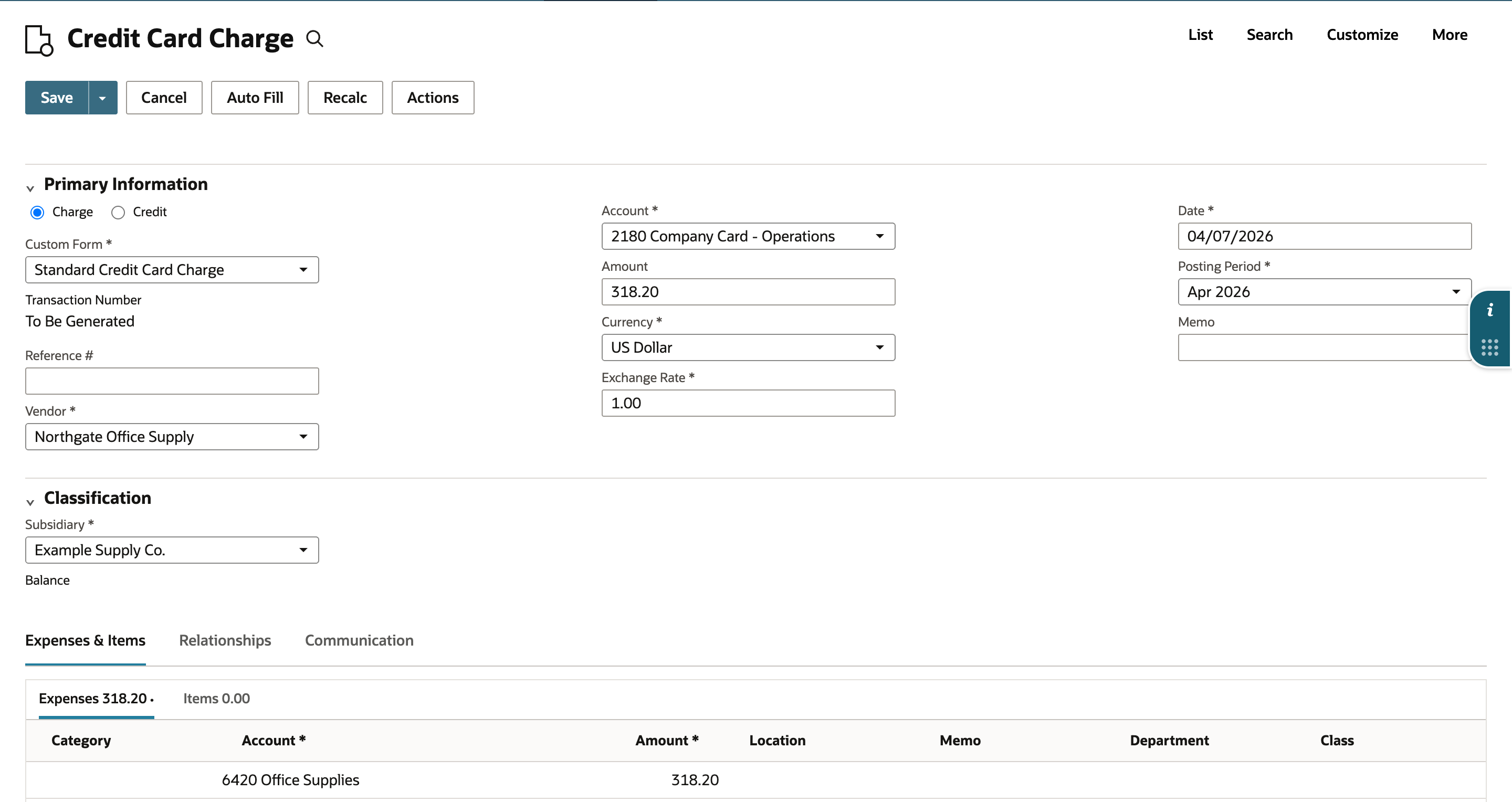Switch to the Items 0.00 subtab
This screenshot has height=802, width=1512.
[217, 698]
